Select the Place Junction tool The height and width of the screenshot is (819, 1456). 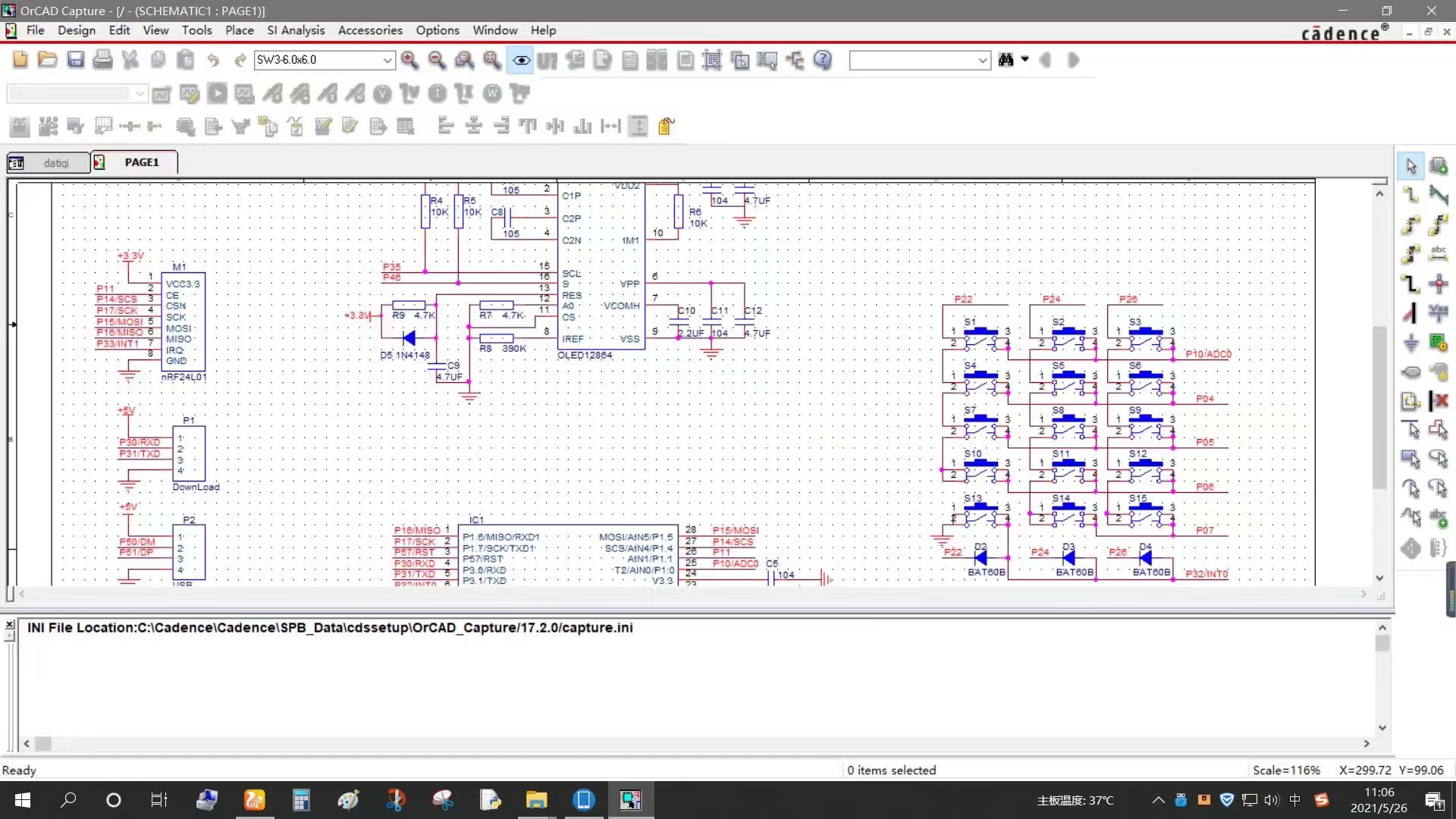[1439, 284]
